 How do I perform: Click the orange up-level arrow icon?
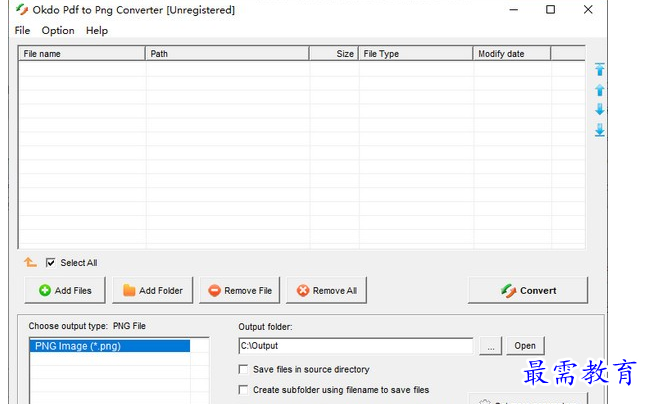pyautogui.click(x=30, y=262)
